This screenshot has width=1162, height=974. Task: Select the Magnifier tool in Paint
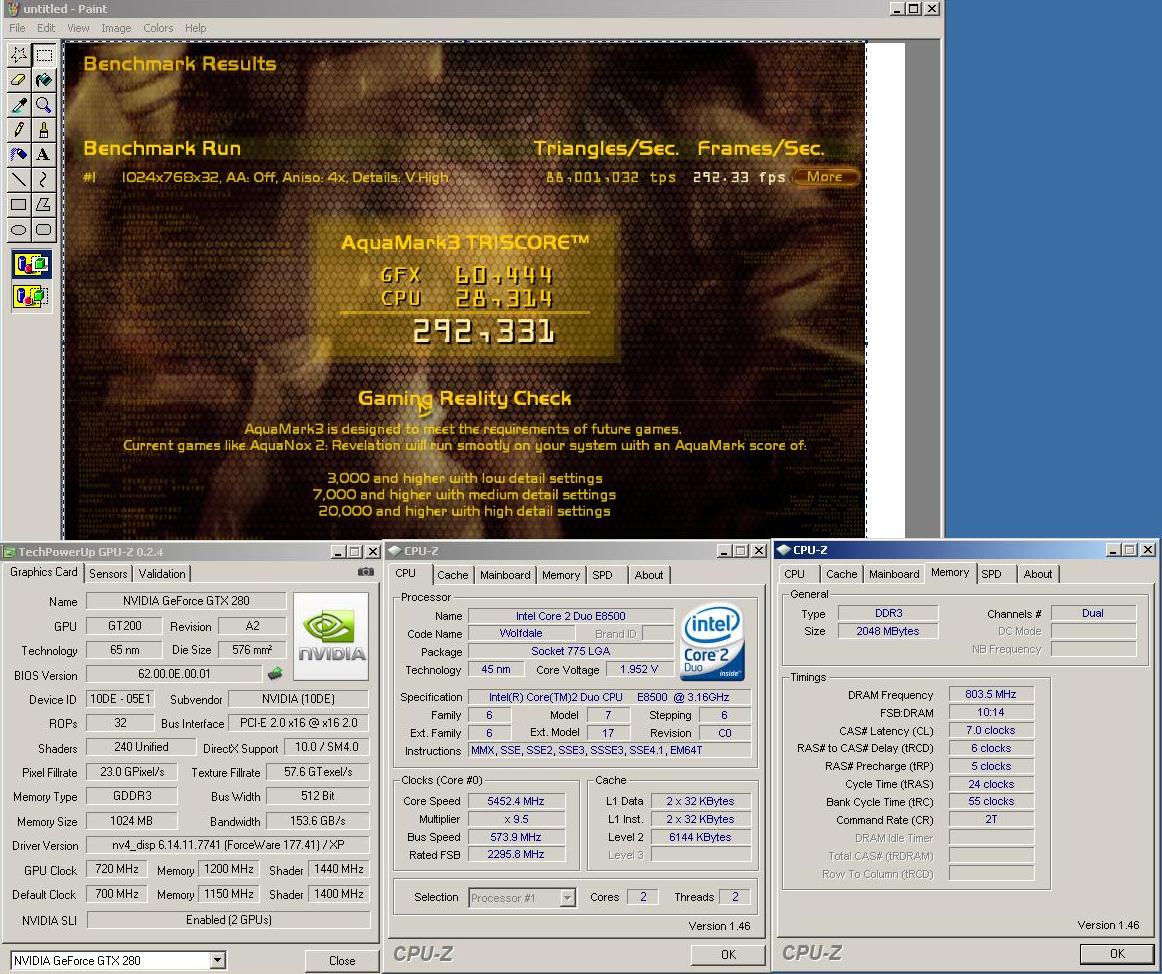[44, 105]
